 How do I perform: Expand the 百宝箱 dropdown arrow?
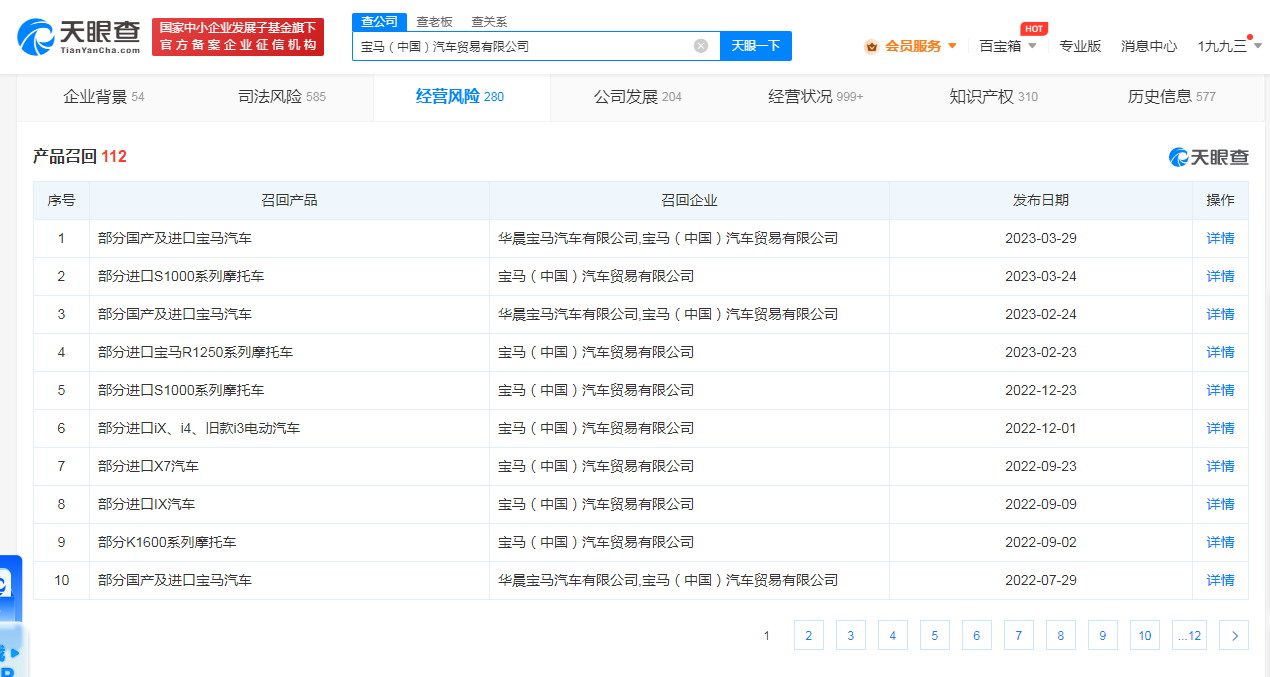pos(1032,46)
